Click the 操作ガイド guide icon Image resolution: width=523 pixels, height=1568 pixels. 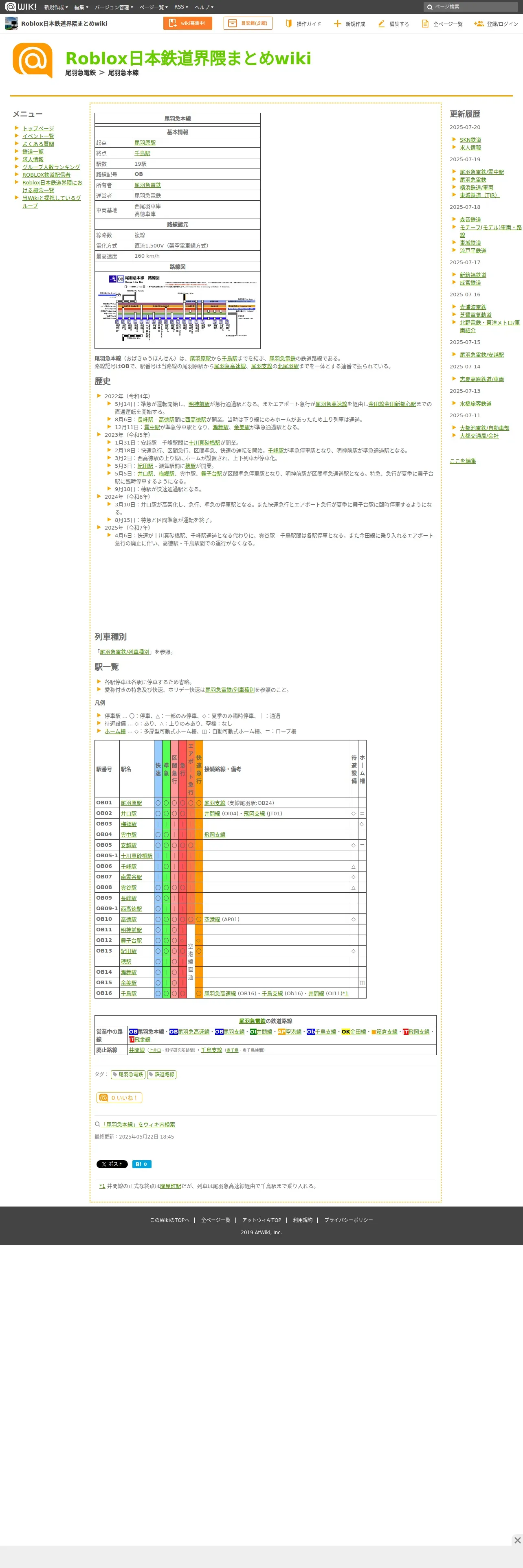pyautogui.click(x=289, y=23)
